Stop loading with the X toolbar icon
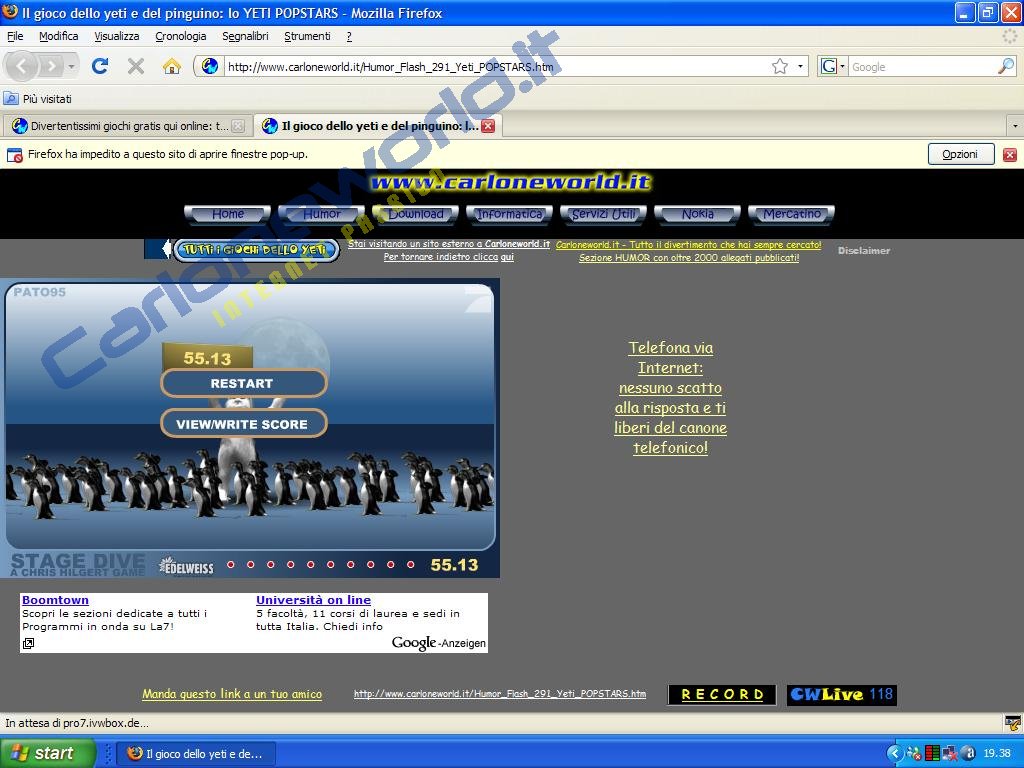The width and height of the screenshot is (1024, 768). (x=136, y=66)
